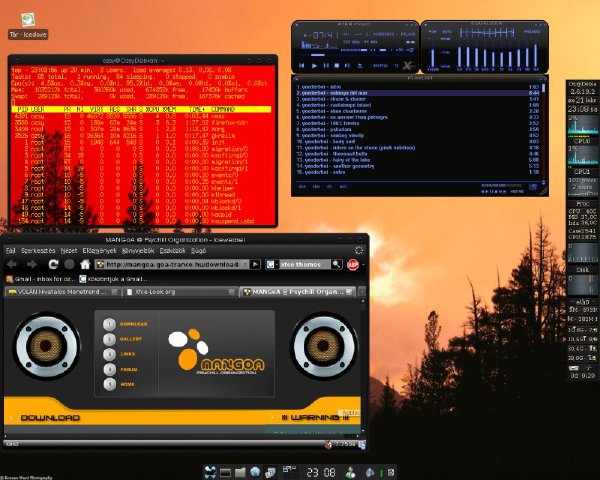Close the Xfce-Look.org tab

click(231, 292)
